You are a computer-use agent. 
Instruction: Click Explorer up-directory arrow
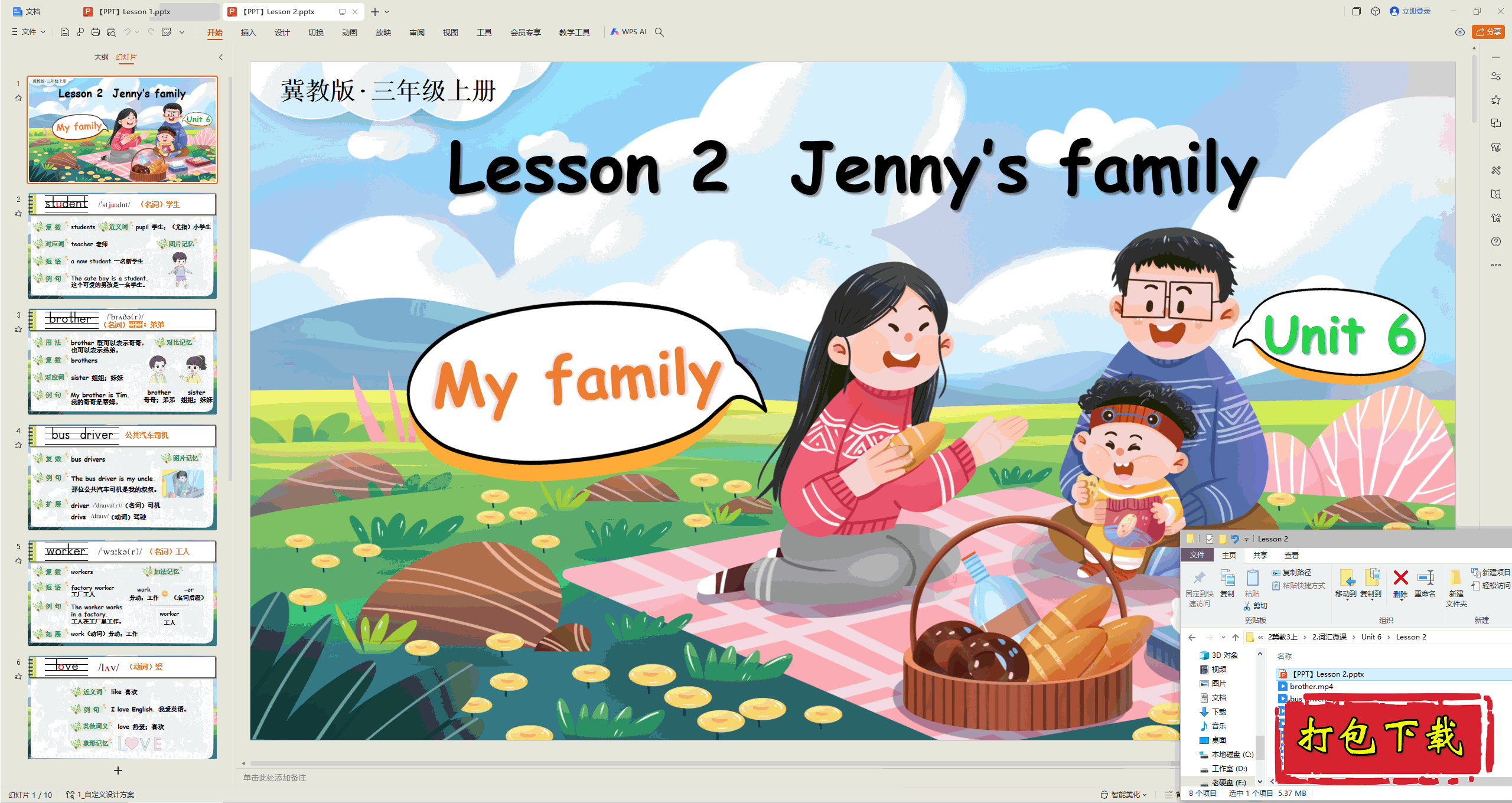pos(1236,637)
